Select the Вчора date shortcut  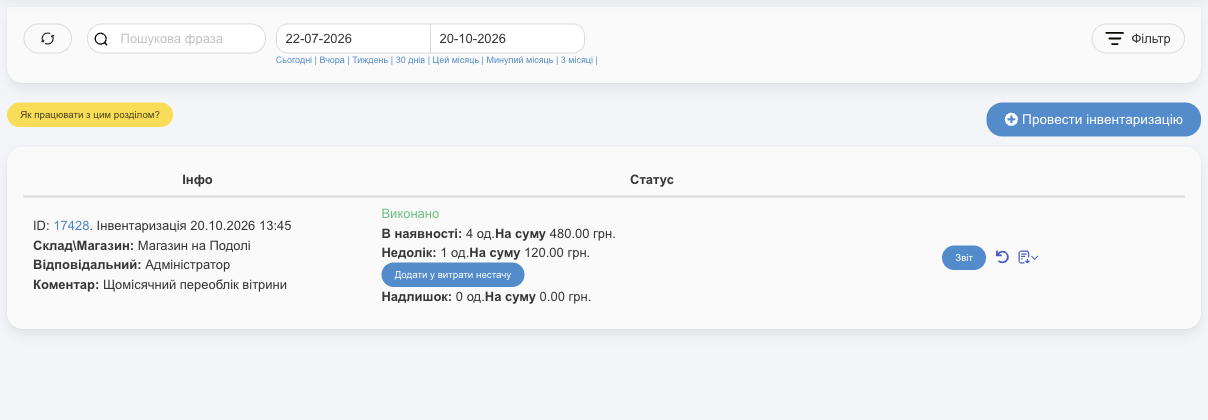pos(332,61)
